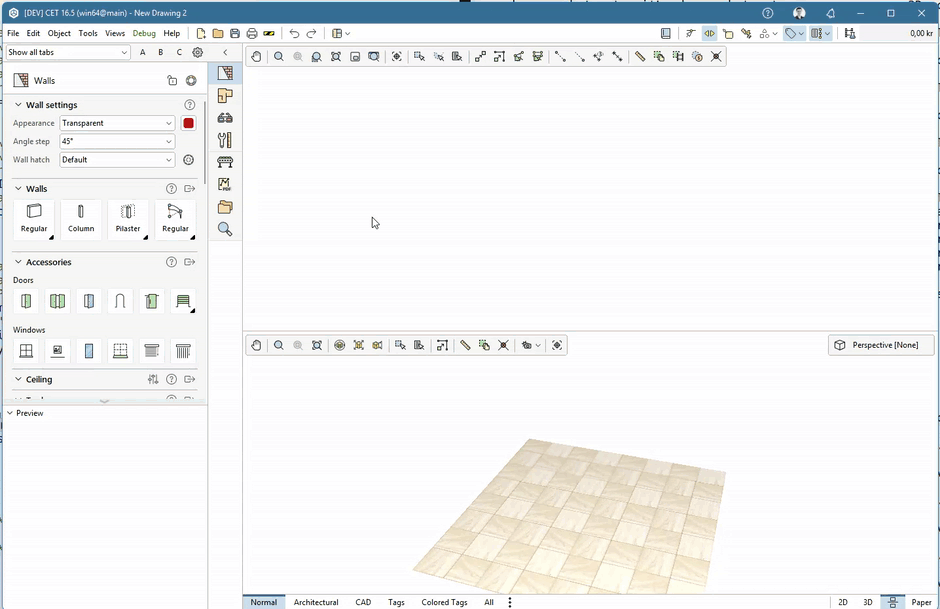The height and width of the screenshot is (609, 940).
Task: Switch to the Architectural view tab
Action: pyautogui.click(x=316, y=602)
